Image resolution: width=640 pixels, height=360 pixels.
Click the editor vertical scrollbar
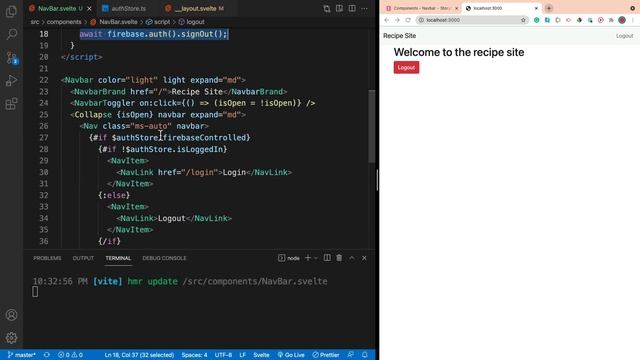[x=371, y=126]
